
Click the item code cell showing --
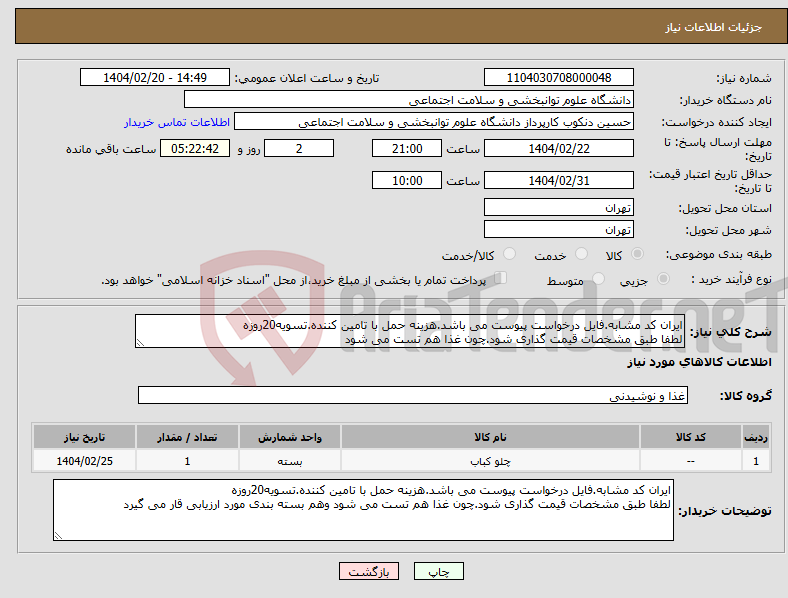691,461
